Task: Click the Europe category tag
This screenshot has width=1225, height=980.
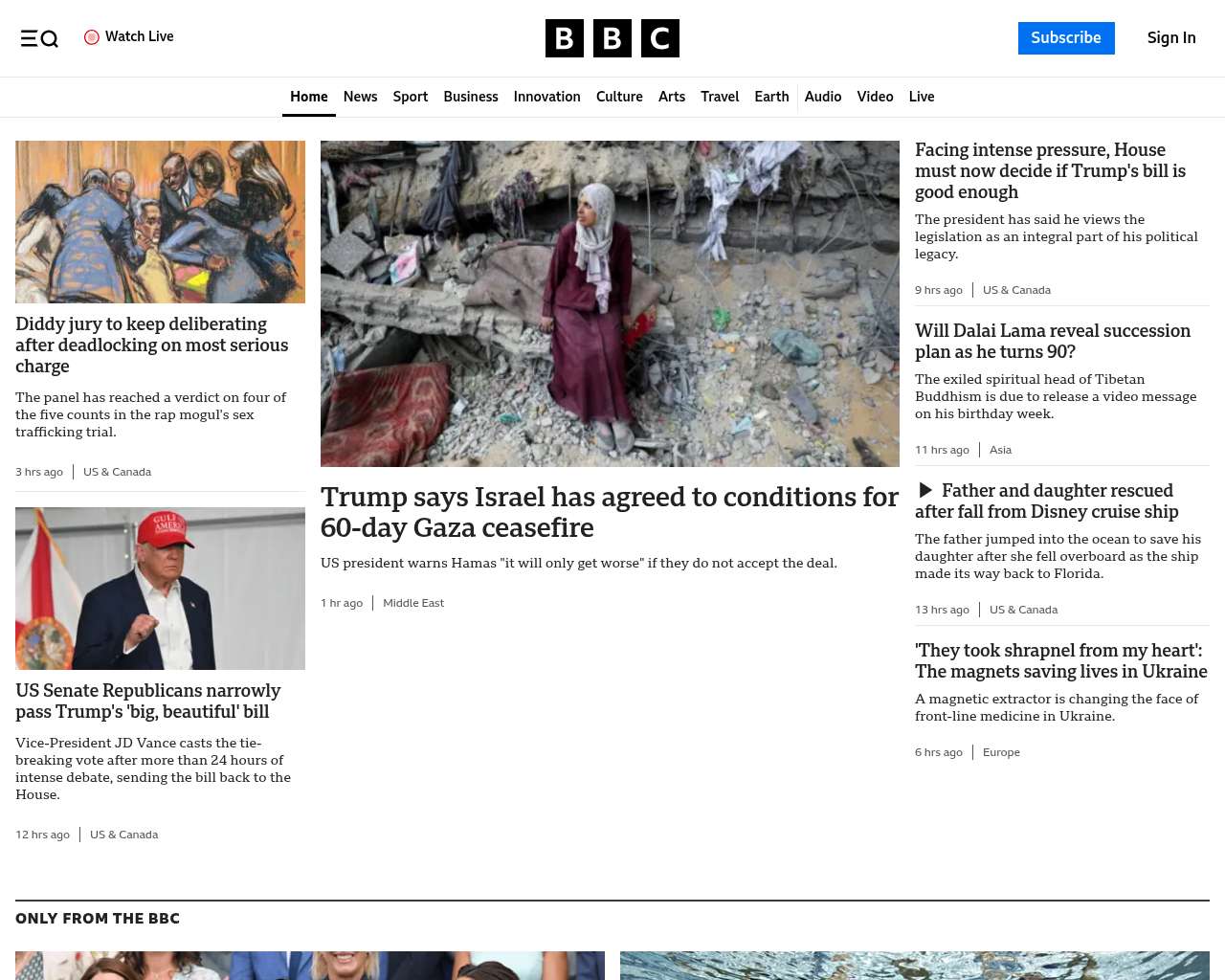Action: point(1001,752)
